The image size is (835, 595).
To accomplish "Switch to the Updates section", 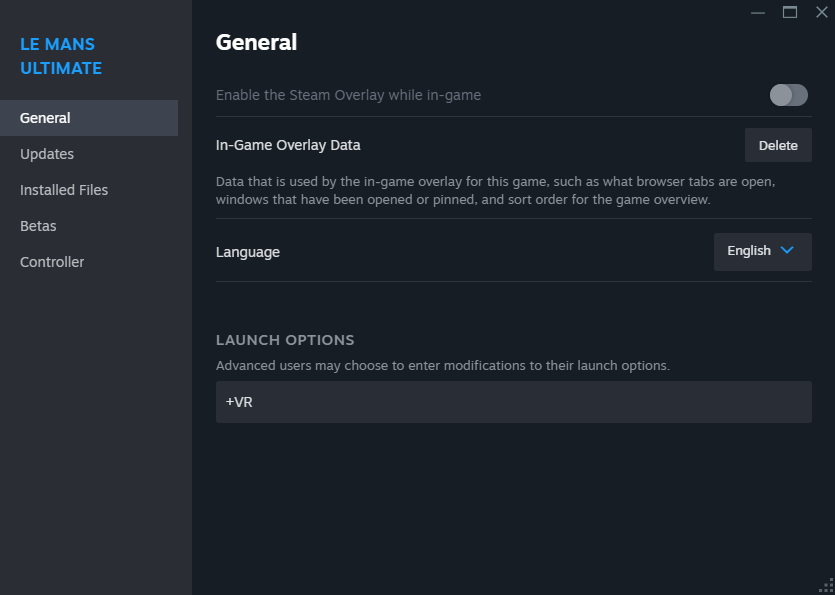I will point(47,154).
